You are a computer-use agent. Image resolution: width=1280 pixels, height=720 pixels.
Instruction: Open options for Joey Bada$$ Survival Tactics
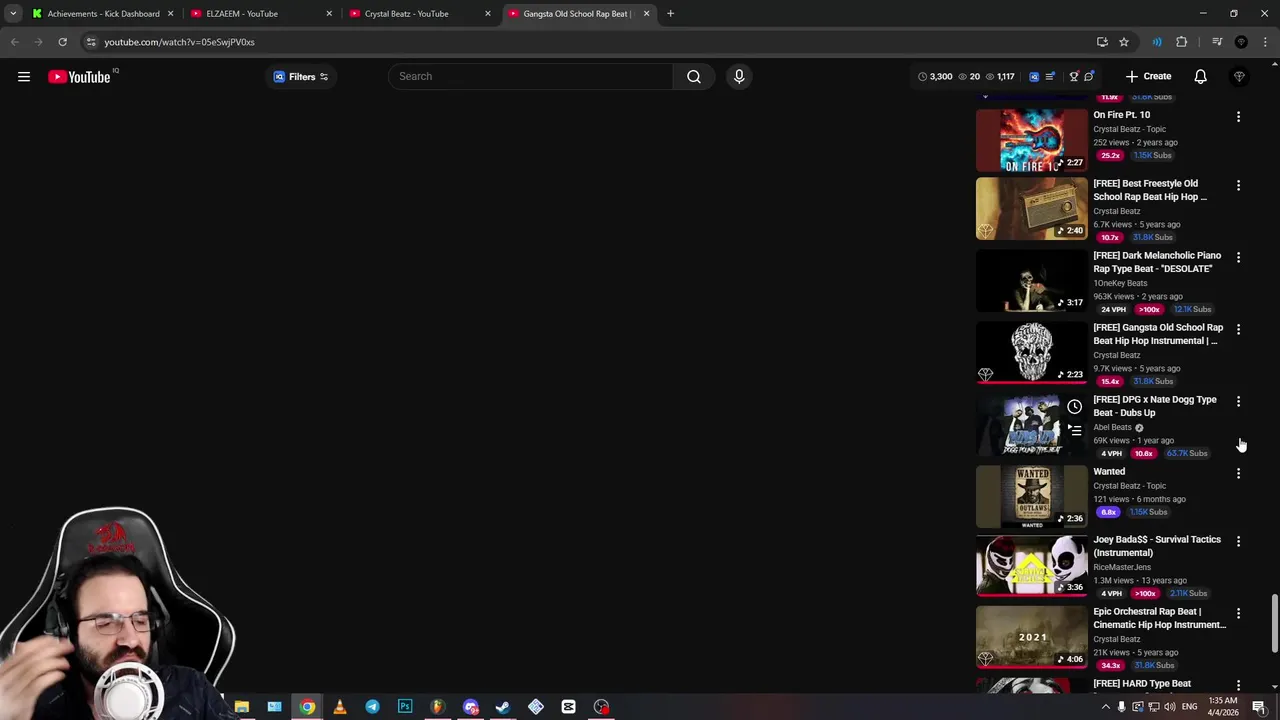[x=1238, y=542]
